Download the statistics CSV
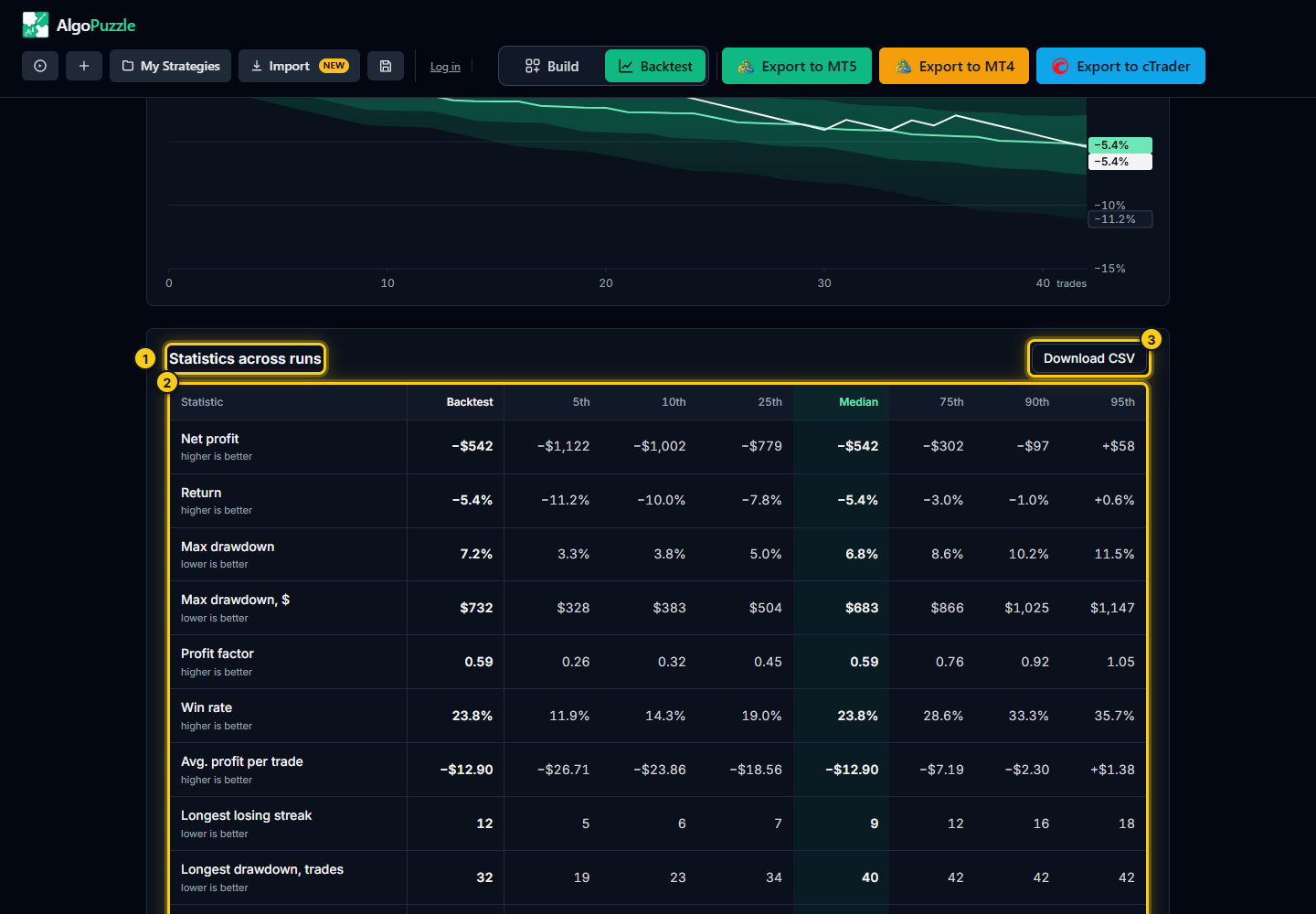1316x914 pixels. (x=1088, y=358)
